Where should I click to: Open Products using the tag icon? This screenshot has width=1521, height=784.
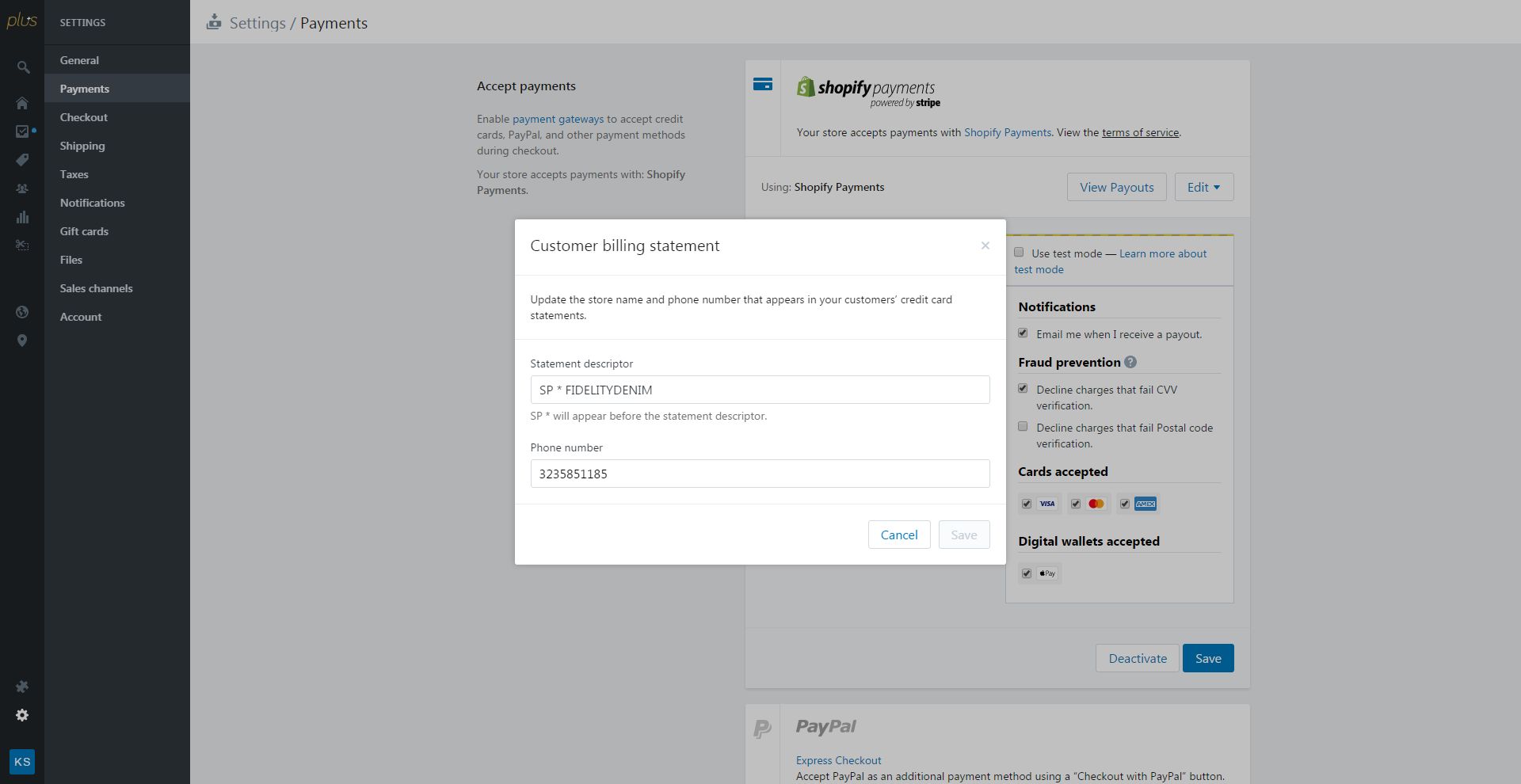pos(22,160)
